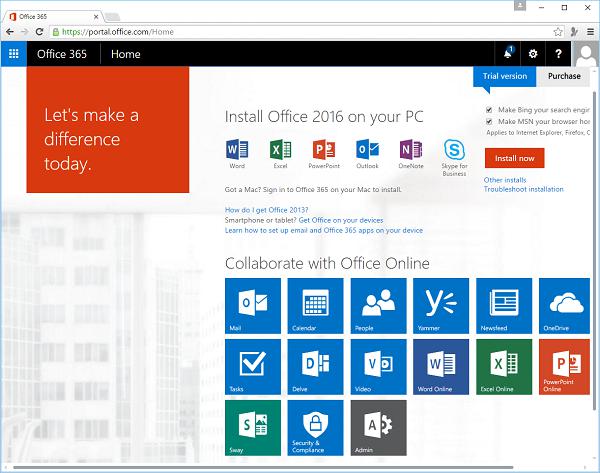Click the Install now button
The width and height of the screenshot is (600, 473).
[514, 158]
